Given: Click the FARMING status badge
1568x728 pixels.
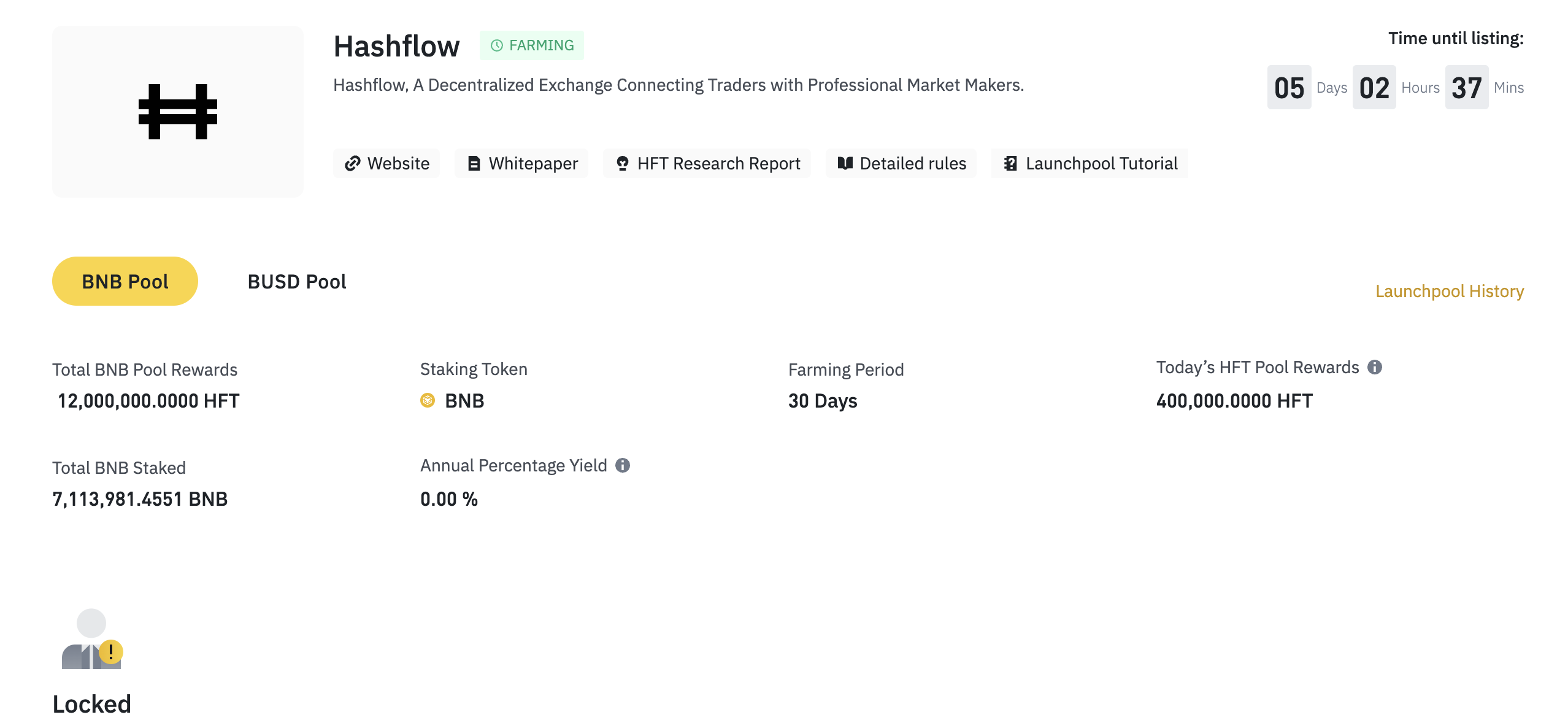Looking at the screenshot, I should pos(532,45).
